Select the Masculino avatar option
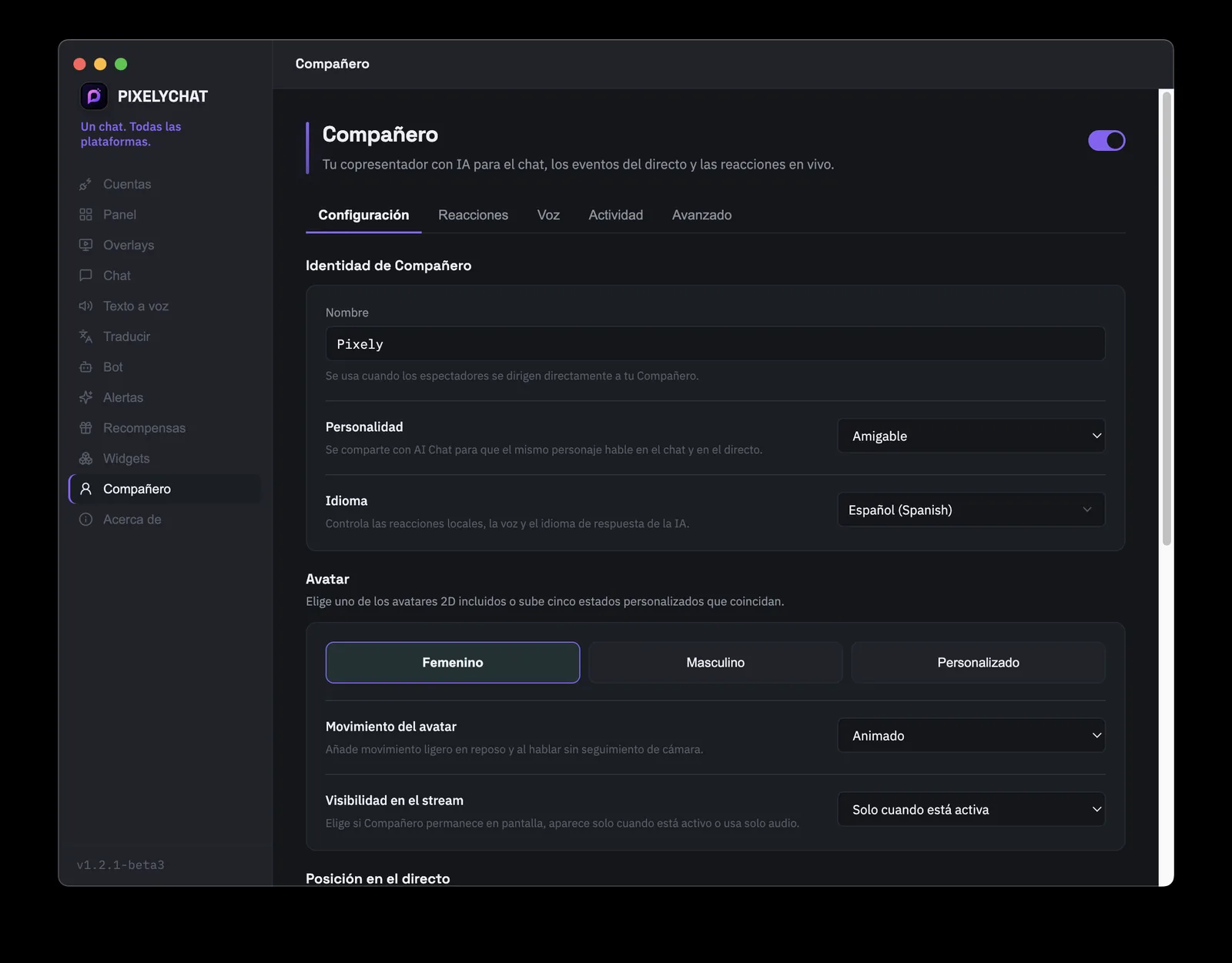This screenshot has height=963, width=1232. 715,663
